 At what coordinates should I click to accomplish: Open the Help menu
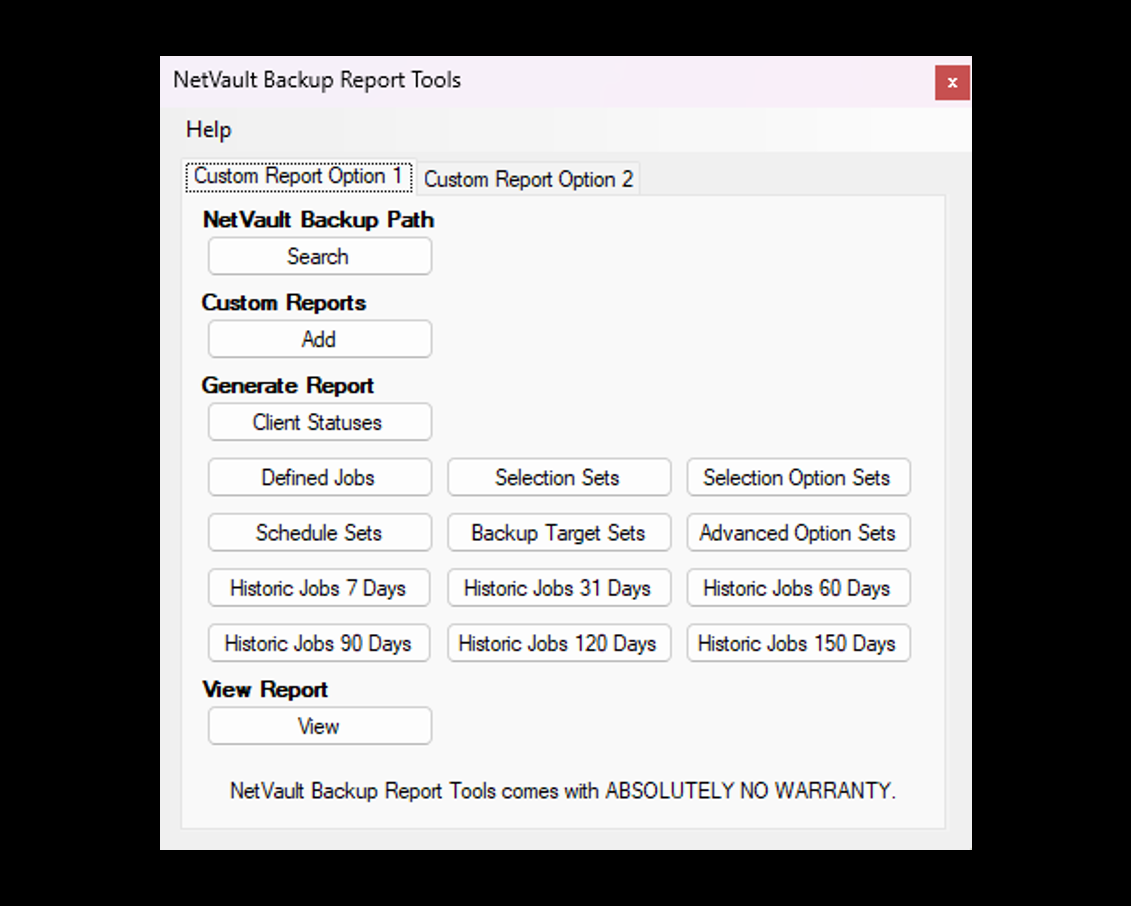click(x=208, y=130)
